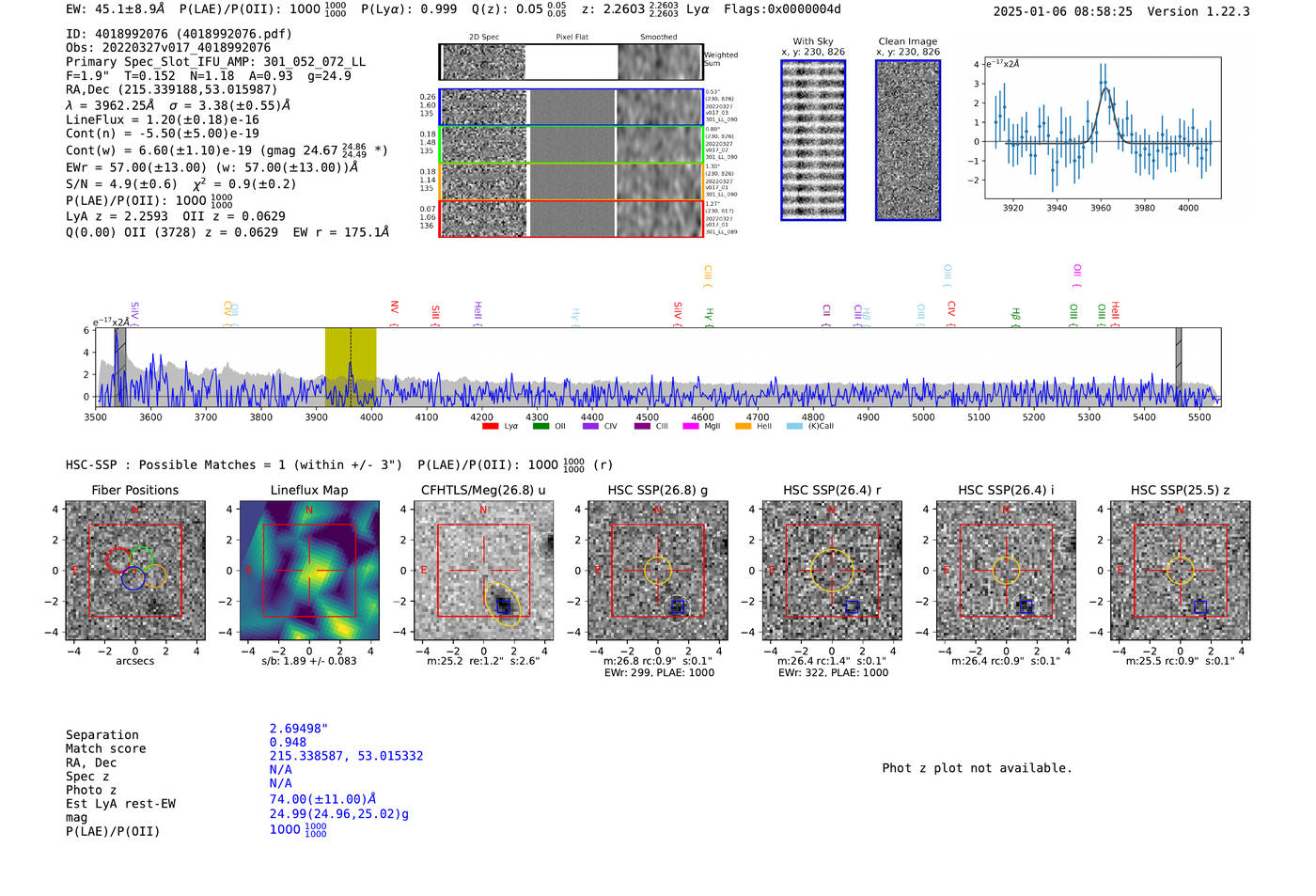Click the yellow ellipse in CFHTLS u cutout

[x=503, y=605]
